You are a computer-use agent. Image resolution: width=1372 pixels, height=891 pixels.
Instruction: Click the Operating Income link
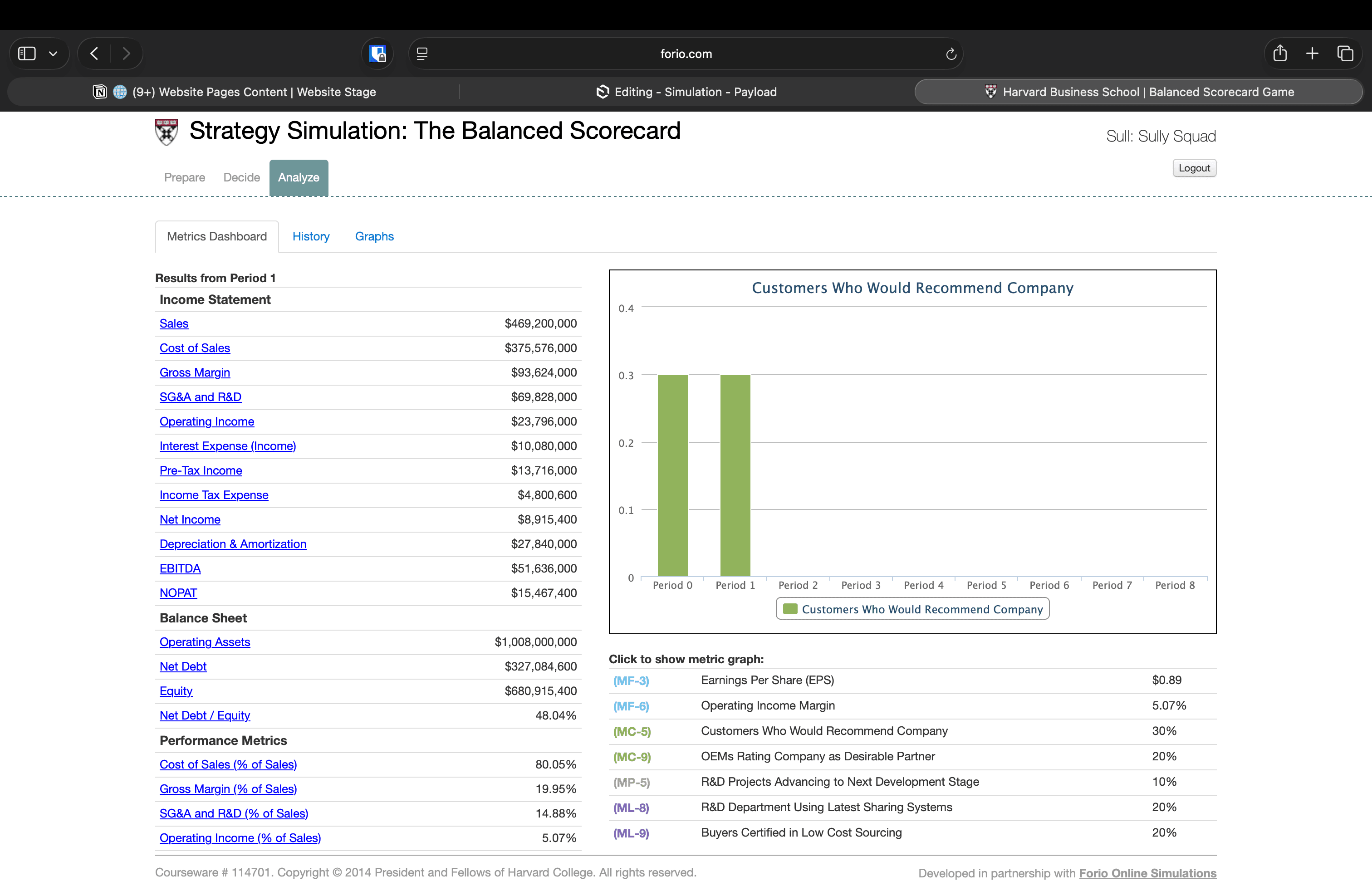point(207,421)
